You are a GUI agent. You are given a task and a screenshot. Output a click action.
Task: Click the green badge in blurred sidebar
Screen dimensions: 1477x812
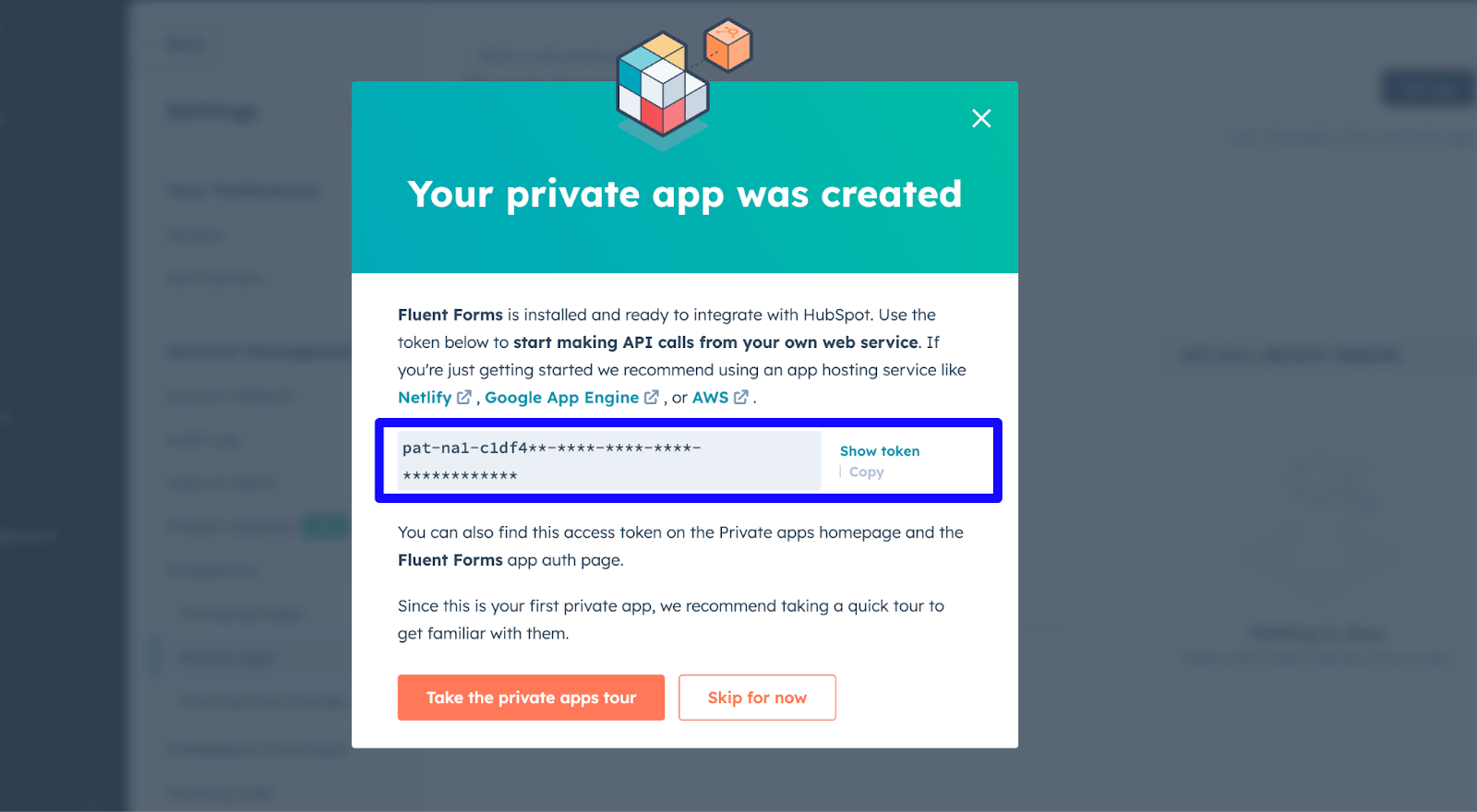click(325, 527)
